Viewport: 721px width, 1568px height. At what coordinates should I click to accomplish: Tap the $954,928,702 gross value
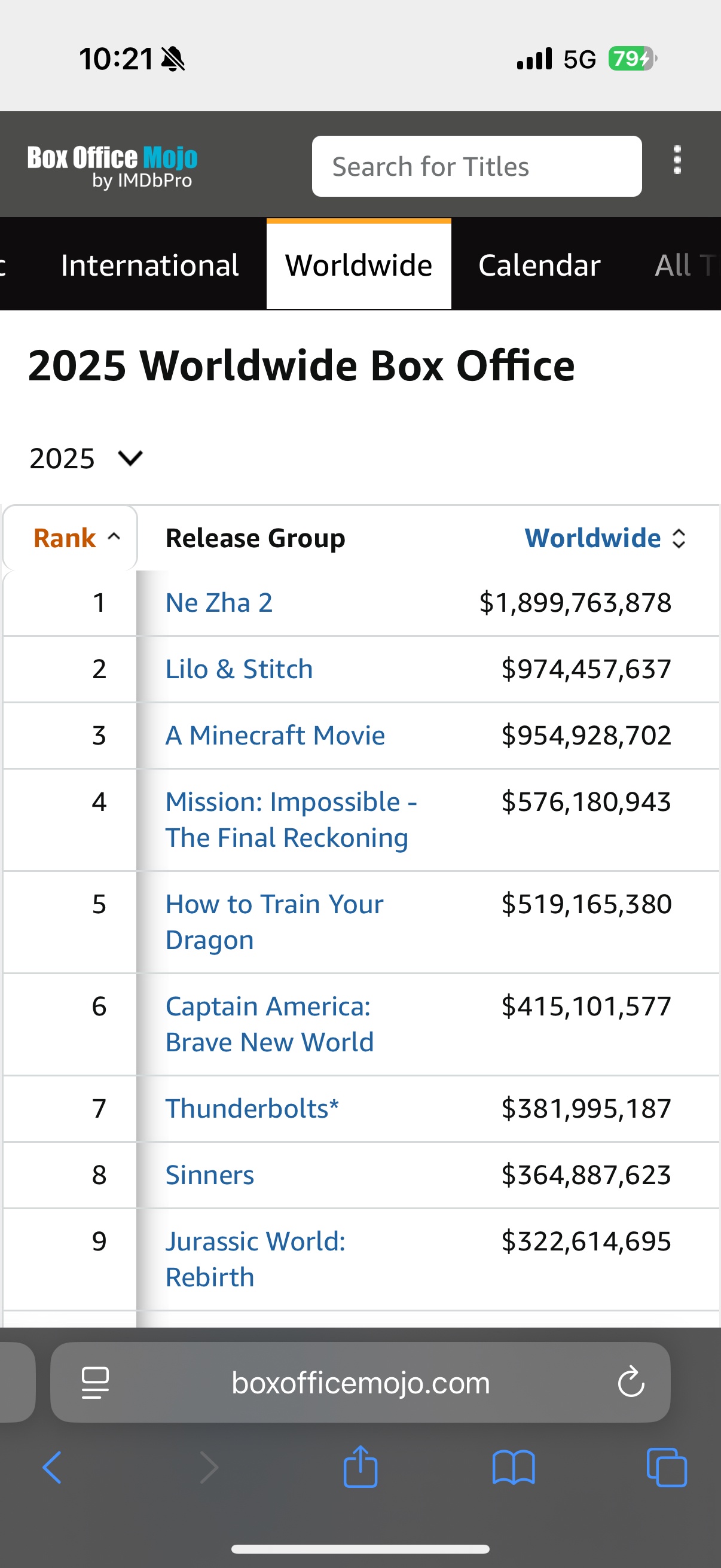(586, 736)
